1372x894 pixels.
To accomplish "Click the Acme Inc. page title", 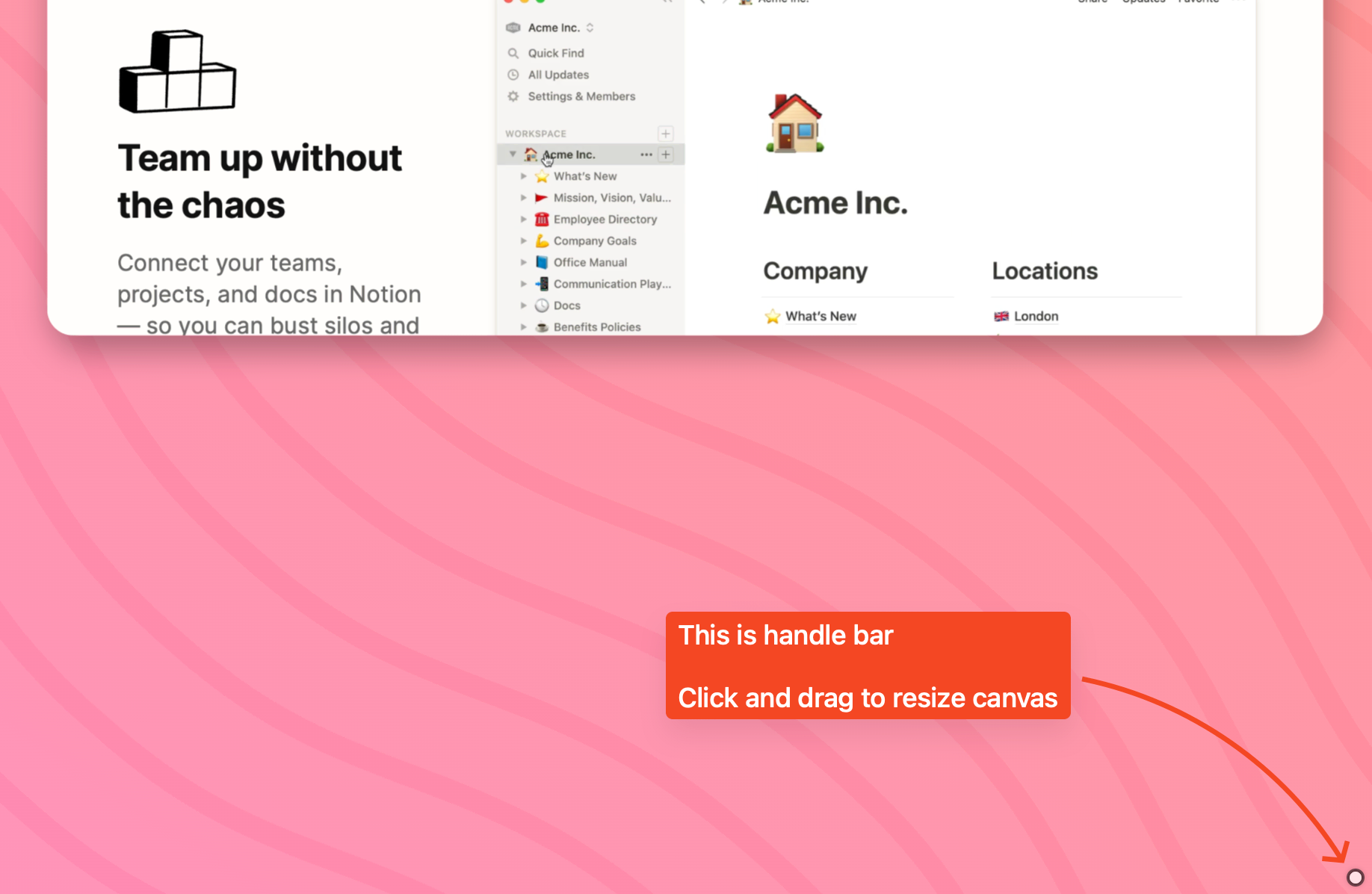I will [x=835, y=203].
